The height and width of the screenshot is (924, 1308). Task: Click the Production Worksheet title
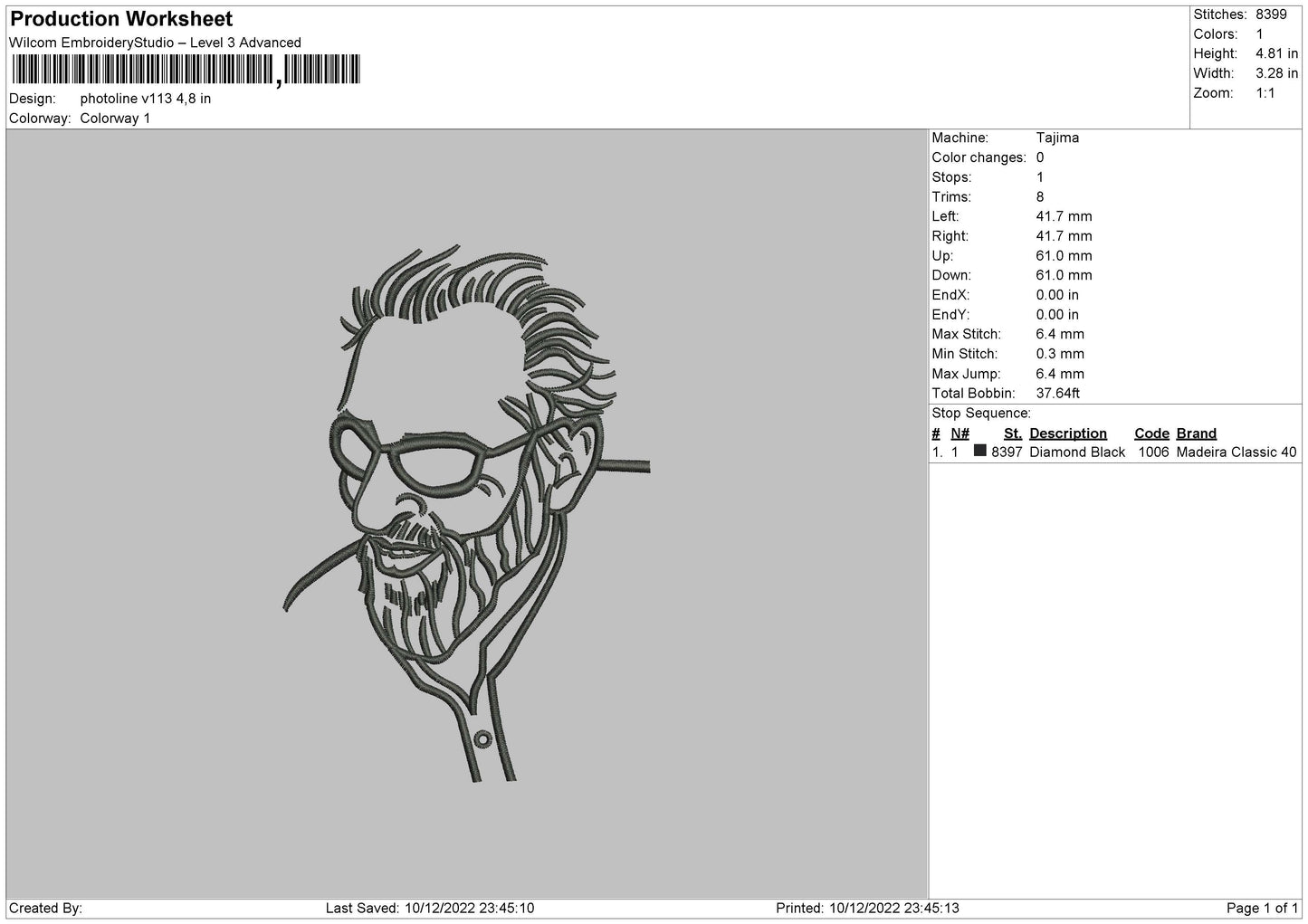[121, 19]
